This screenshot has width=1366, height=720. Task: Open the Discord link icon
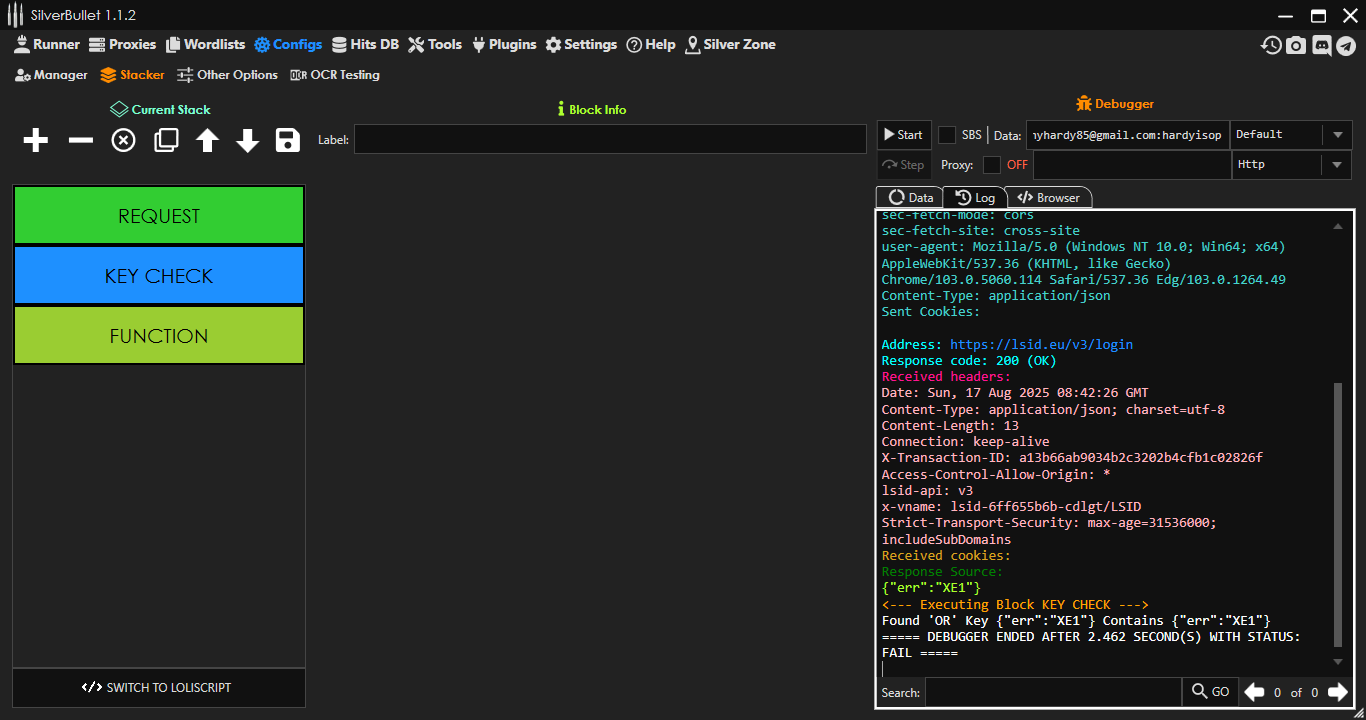pyautogui.click(x=1321, y=45)
